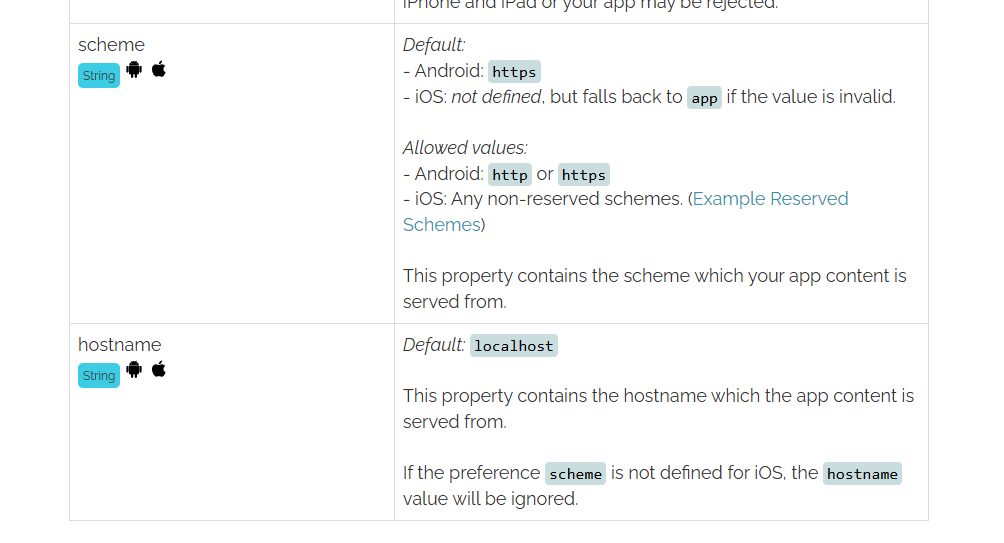Click the Default label in hostname row

[433, 345]
